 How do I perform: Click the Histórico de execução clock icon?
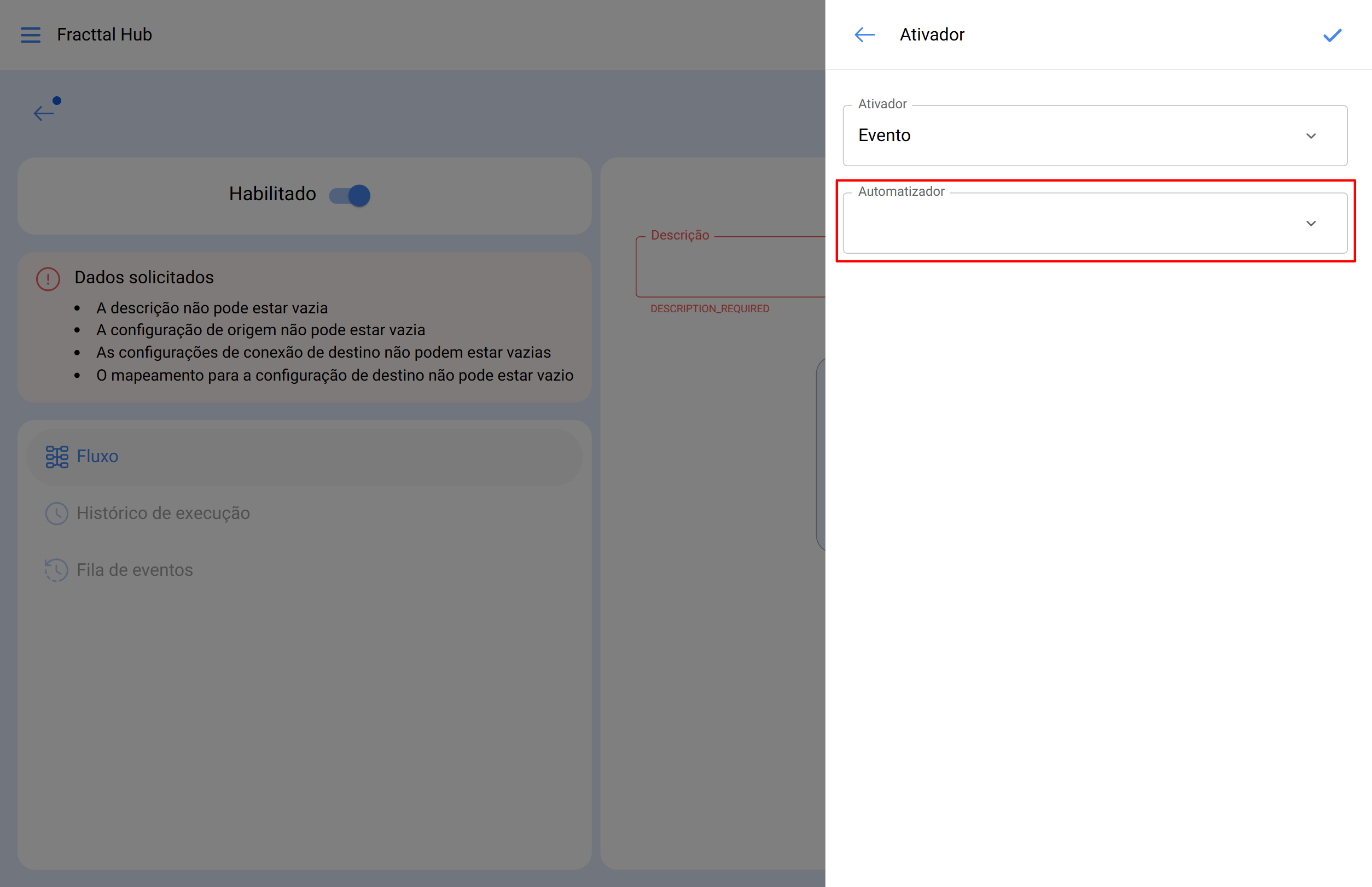[56, 512]
